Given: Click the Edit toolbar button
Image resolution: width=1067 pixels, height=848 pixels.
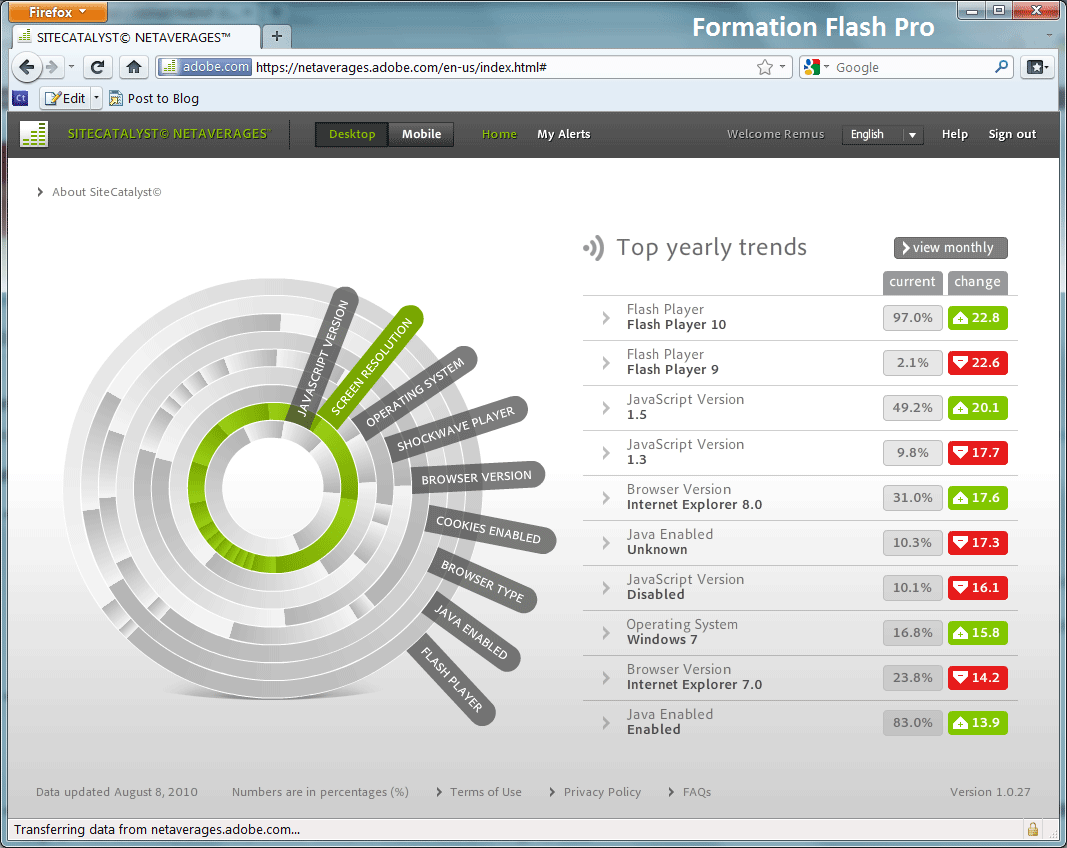Looking at the screenshot, I should click(x=65, y=99).
